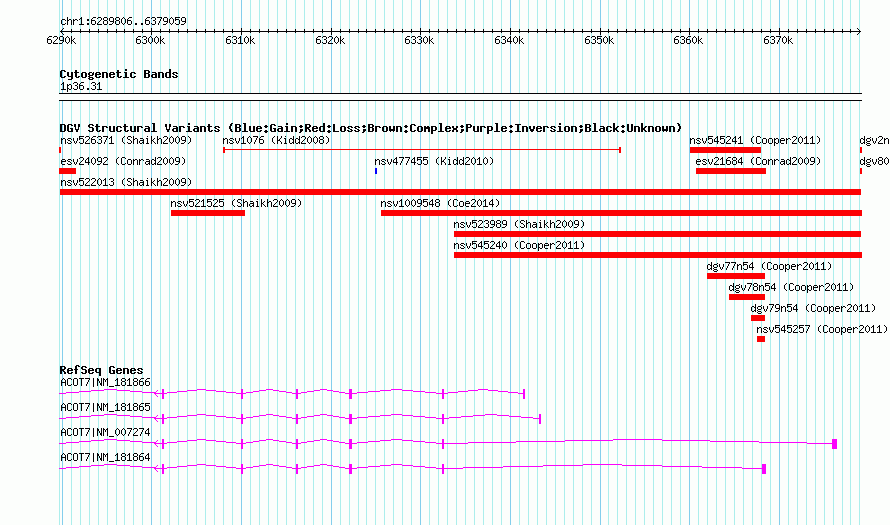
Task: Click the esv24092 (Conrad2009) red bar
Action: 68,171
